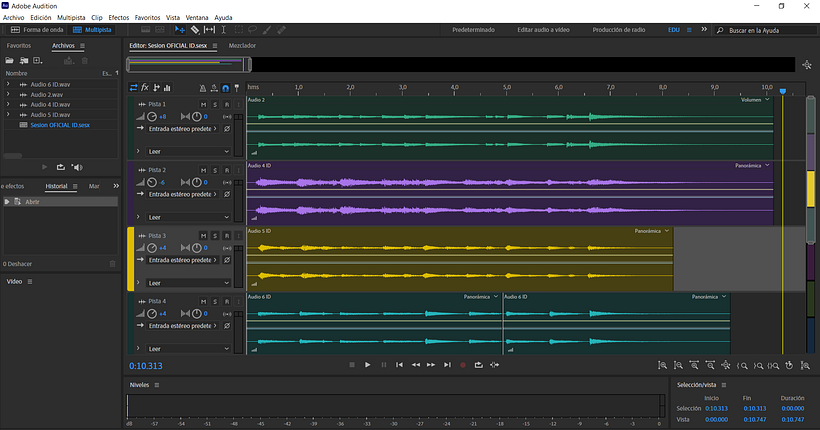Viewport: 820px width, 430px height.
Task: Switch to the Mezclador tab
Action: 242,46
